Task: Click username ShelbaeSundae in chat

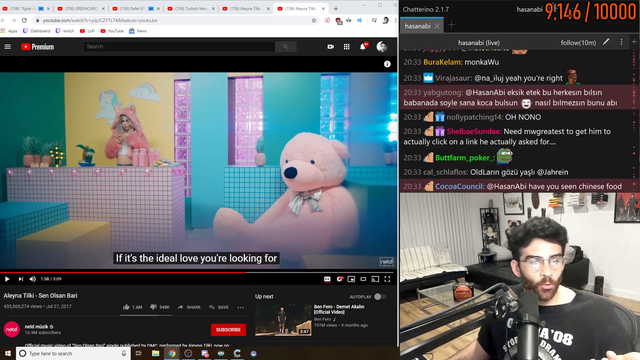Action: pos(473,131)
